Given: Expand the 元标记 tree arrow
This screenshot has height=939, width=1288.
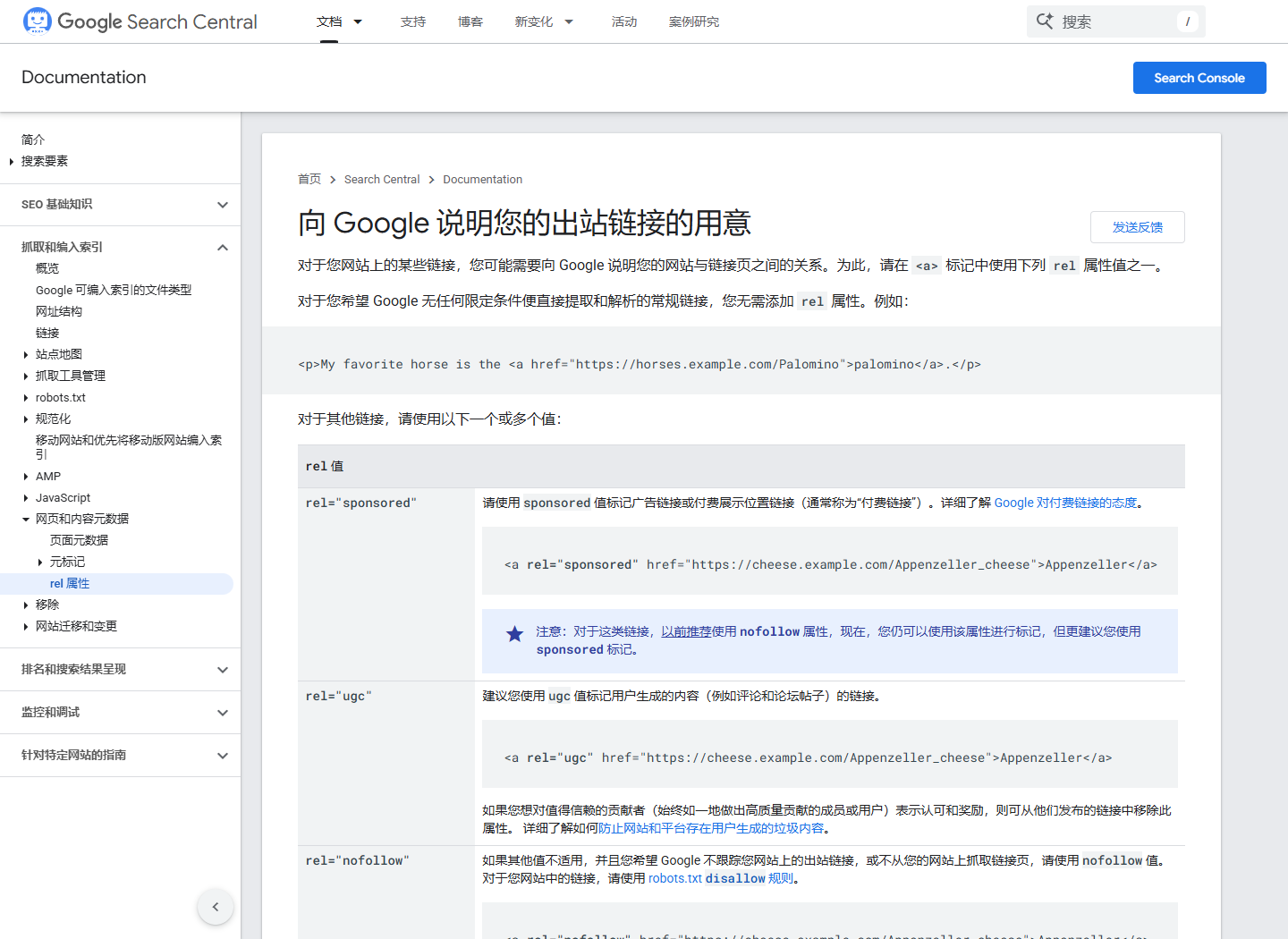Looking at the screenshot, I should tap(39, 563).
